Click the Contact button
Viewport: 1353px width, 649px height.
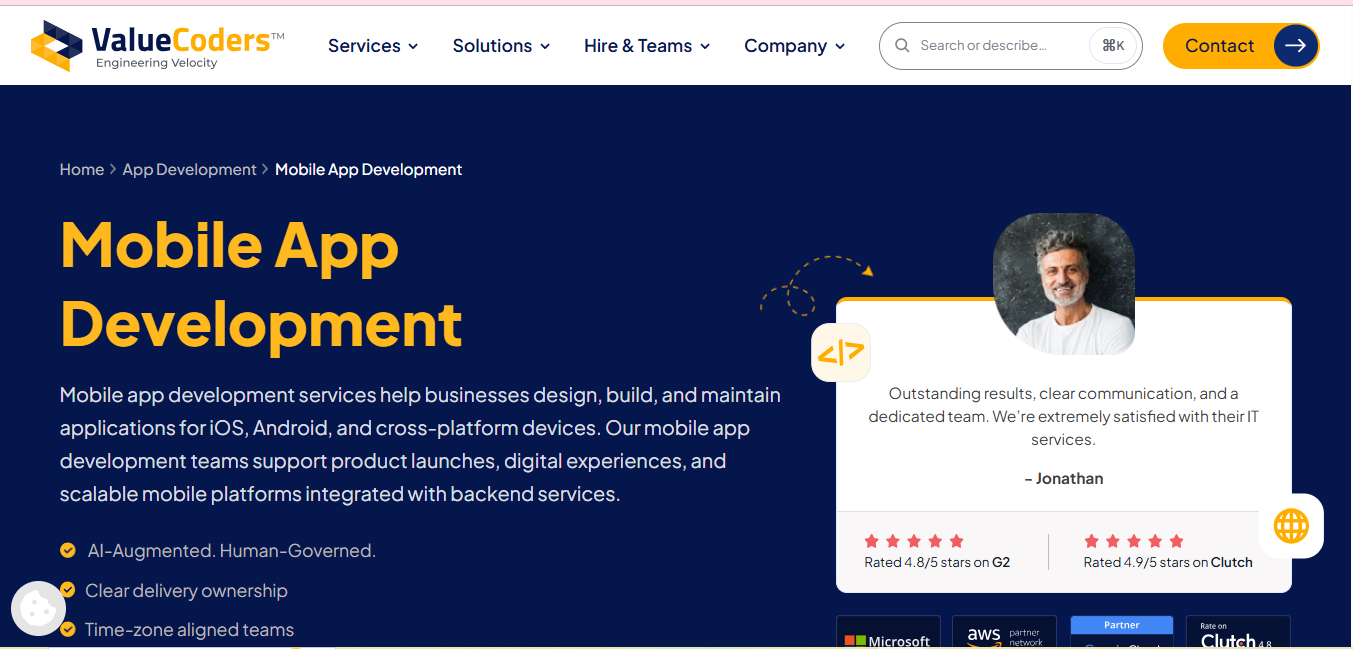[x=1241, y=46]
